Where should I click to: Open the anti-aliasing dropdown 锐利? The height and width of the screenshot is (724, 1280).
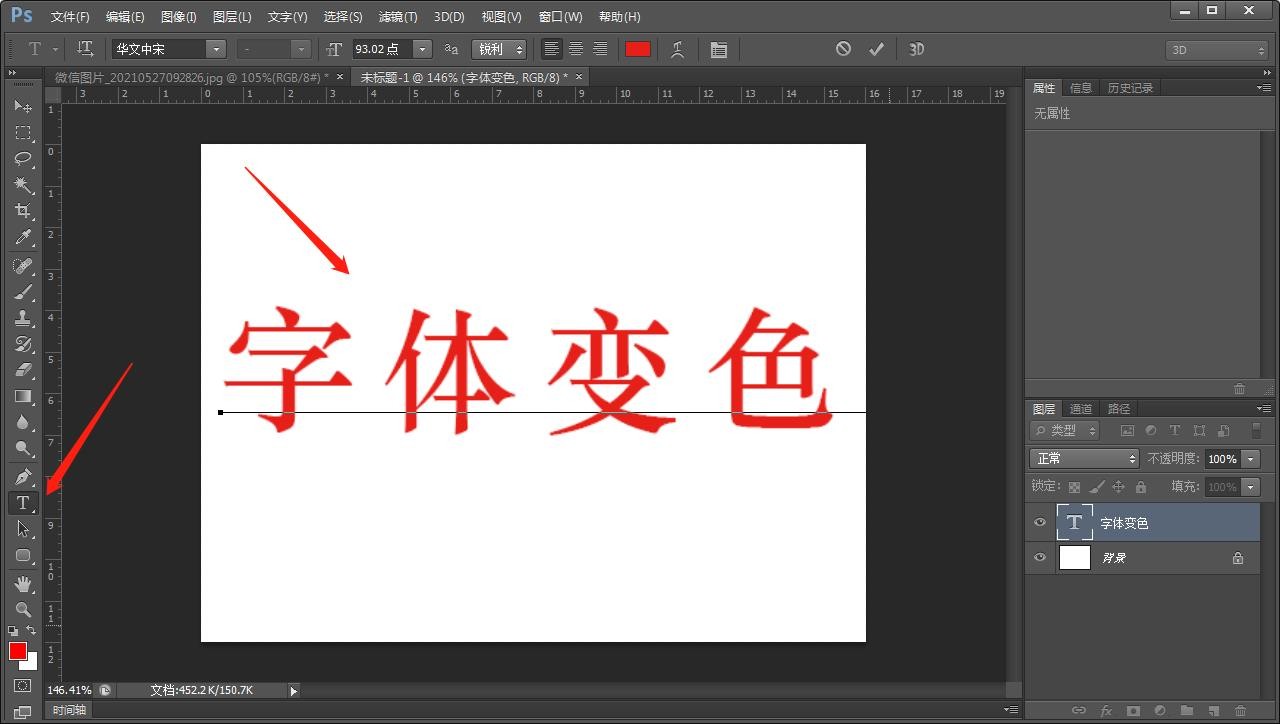[x=499, y=49]
